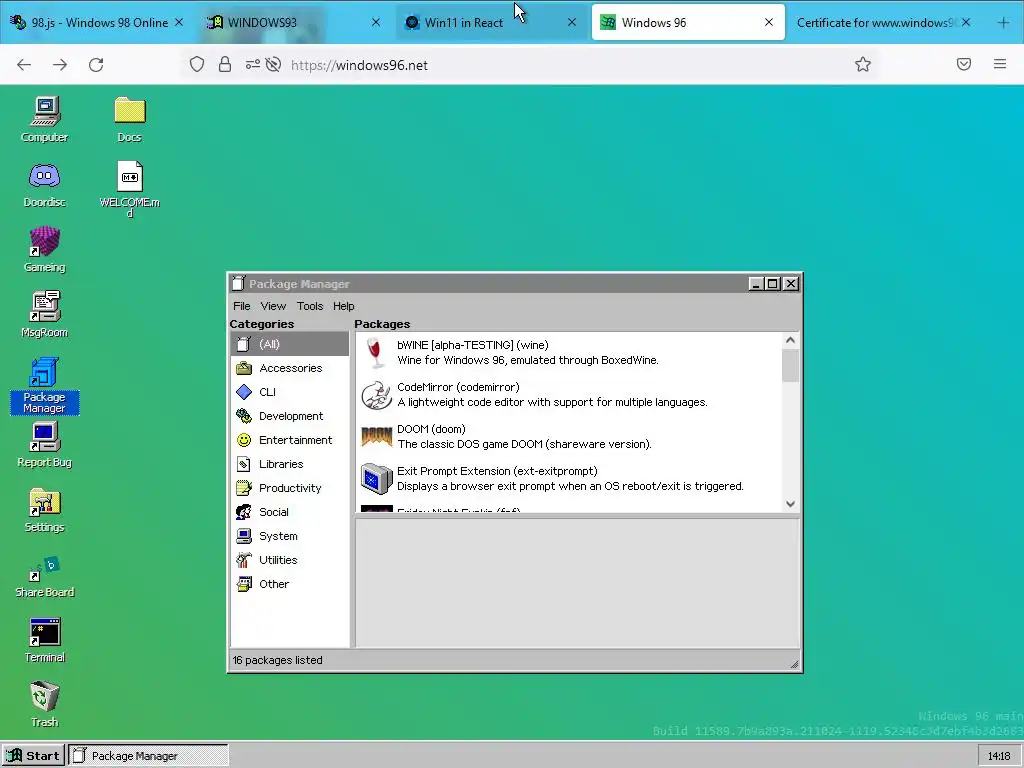Open the Trash desktop icon
The image size is (1024, 768).
[44, 705]
